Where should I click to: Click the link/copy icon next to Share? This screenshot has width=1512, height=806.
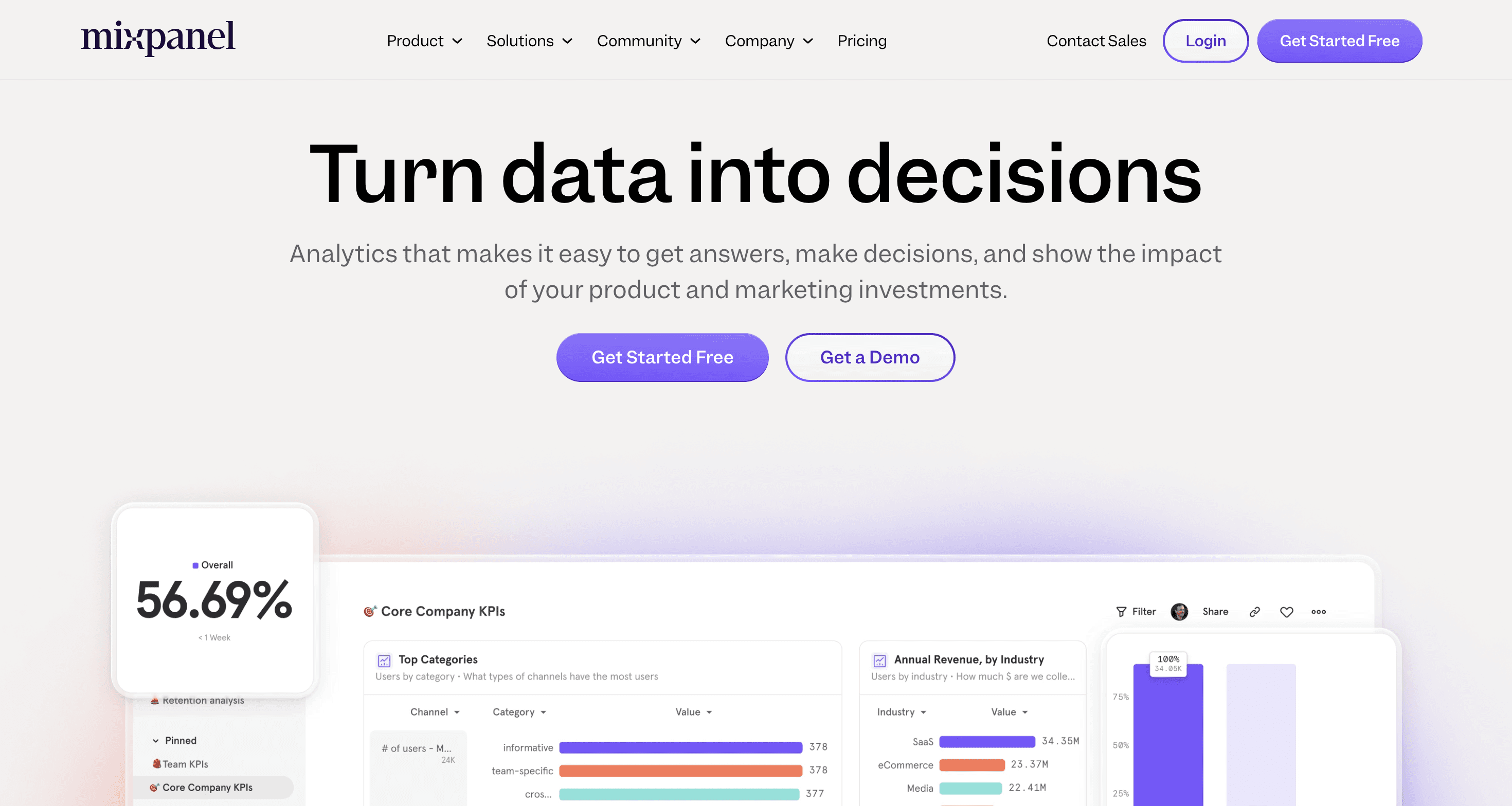1253,611
